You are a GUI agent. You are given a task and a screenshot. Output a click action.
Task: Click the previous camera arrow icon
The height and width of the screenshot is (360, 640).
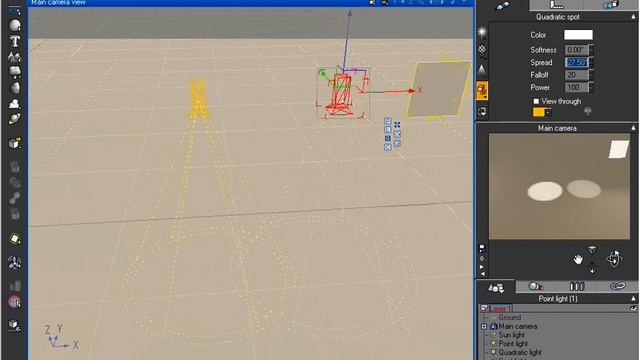pos(482,274)
